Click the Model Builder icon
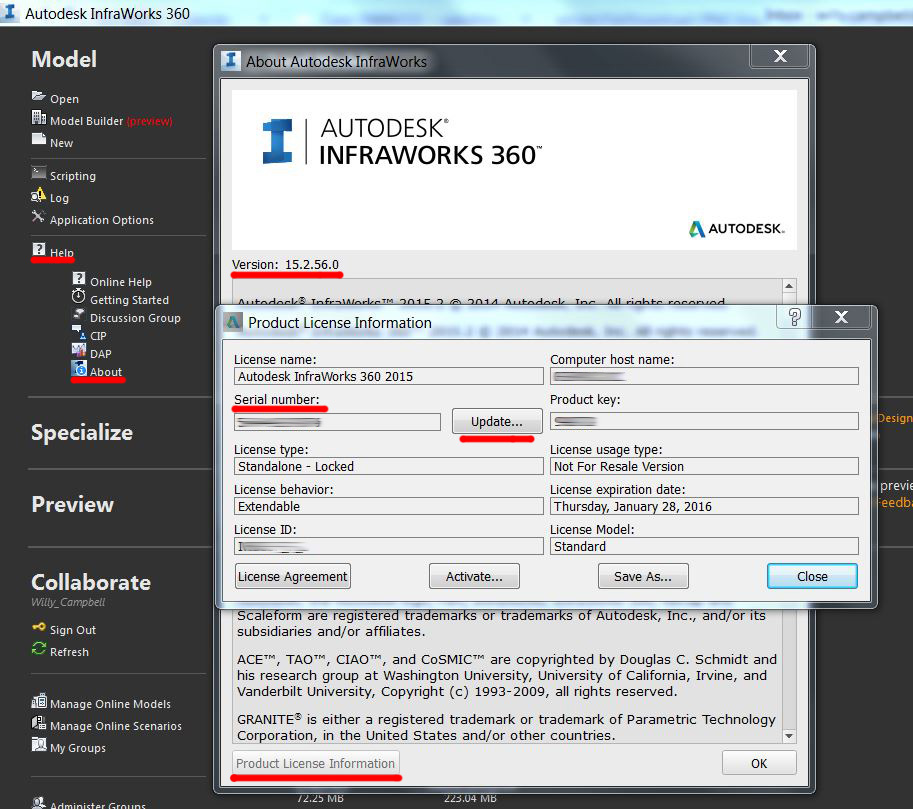Screen dimensions: 913x809 click(38, 118)
